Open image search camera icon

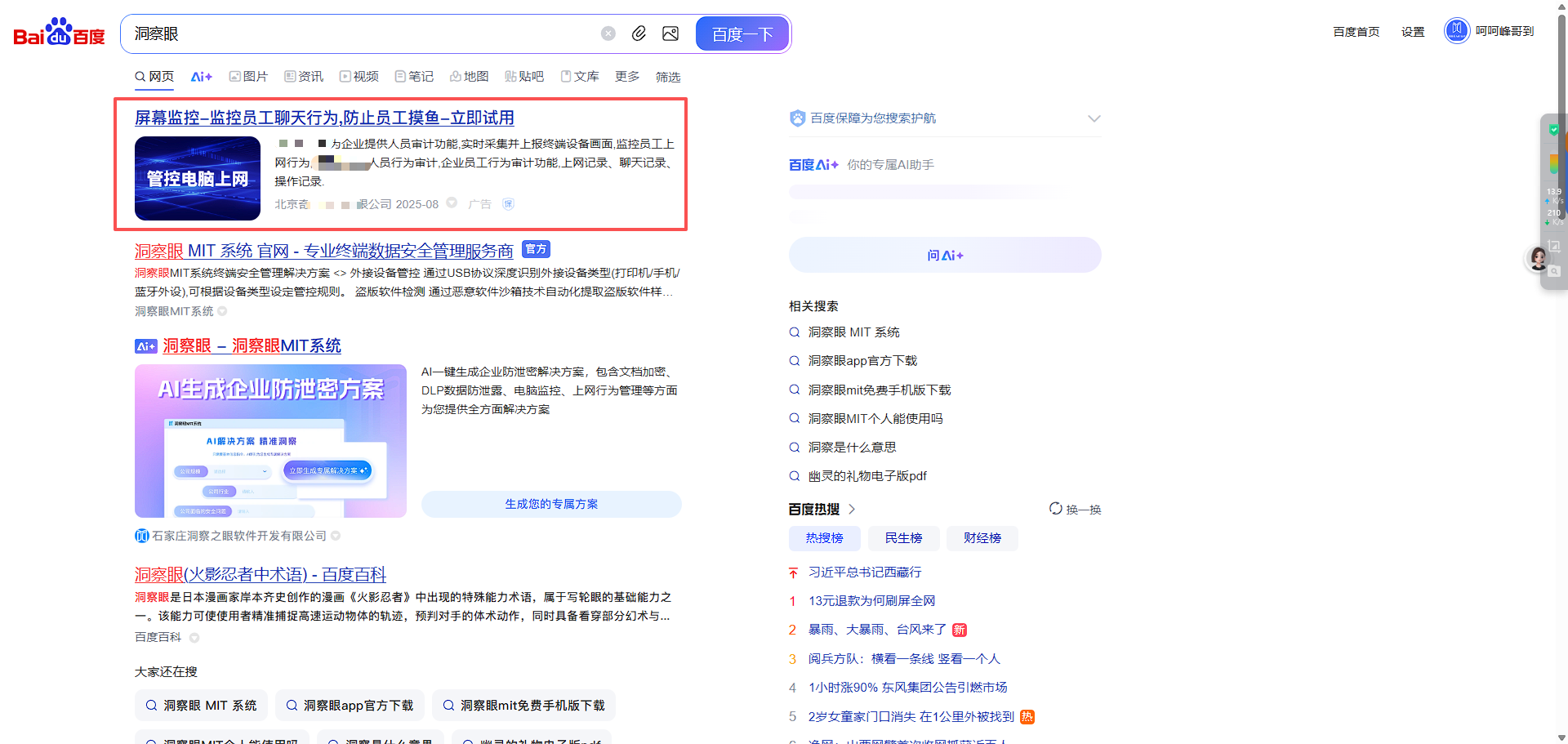pos(670,33)
